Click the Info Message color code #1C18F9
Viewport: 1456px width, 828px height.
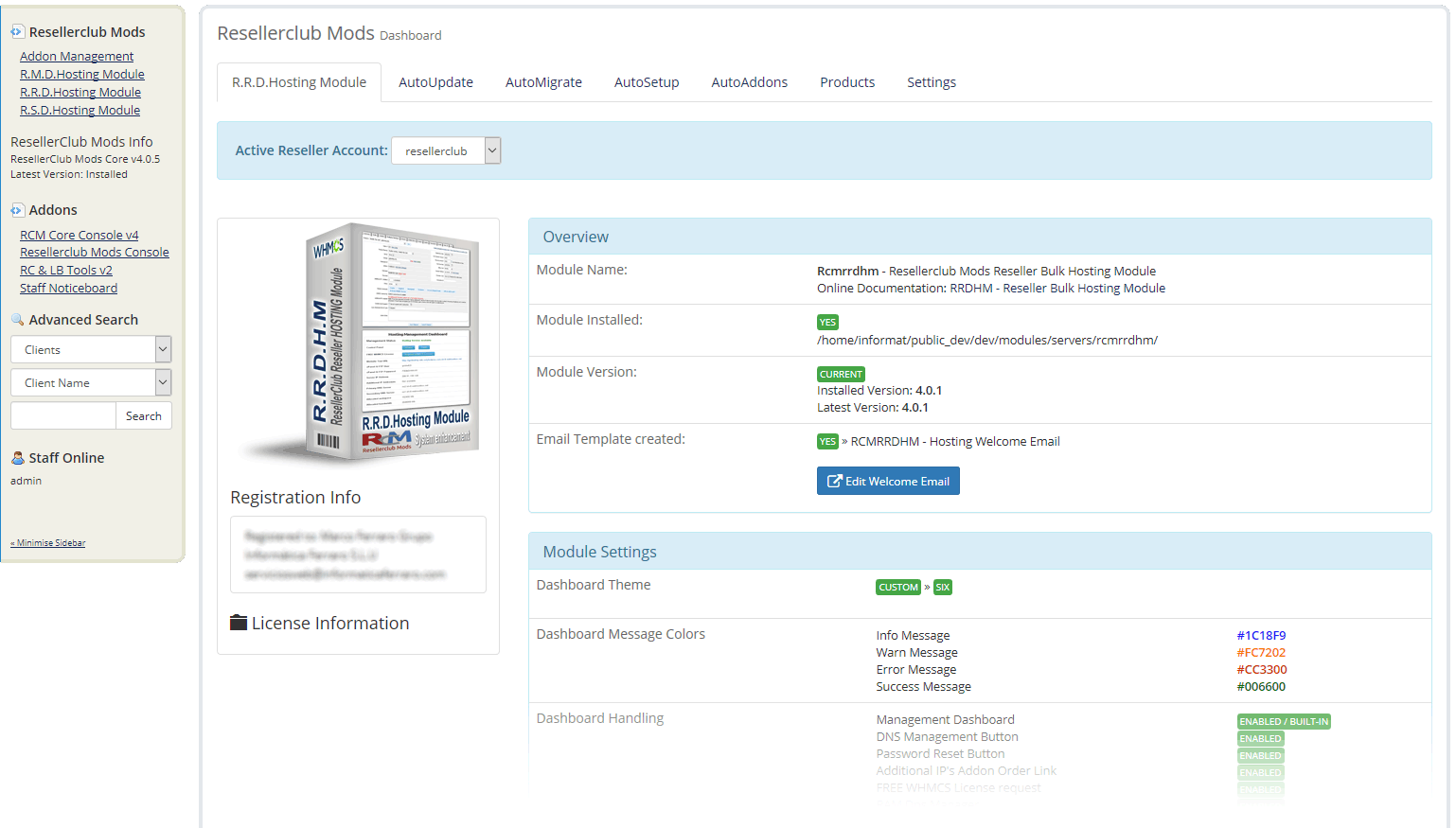(x=1261, y=636)
